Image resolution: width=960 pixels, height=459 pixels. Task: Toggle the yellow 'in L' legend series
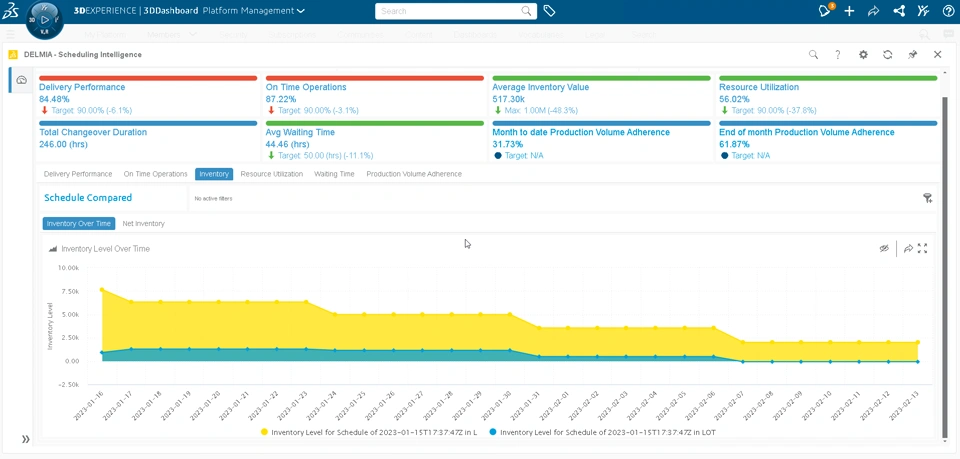click(x=369, y=431)
